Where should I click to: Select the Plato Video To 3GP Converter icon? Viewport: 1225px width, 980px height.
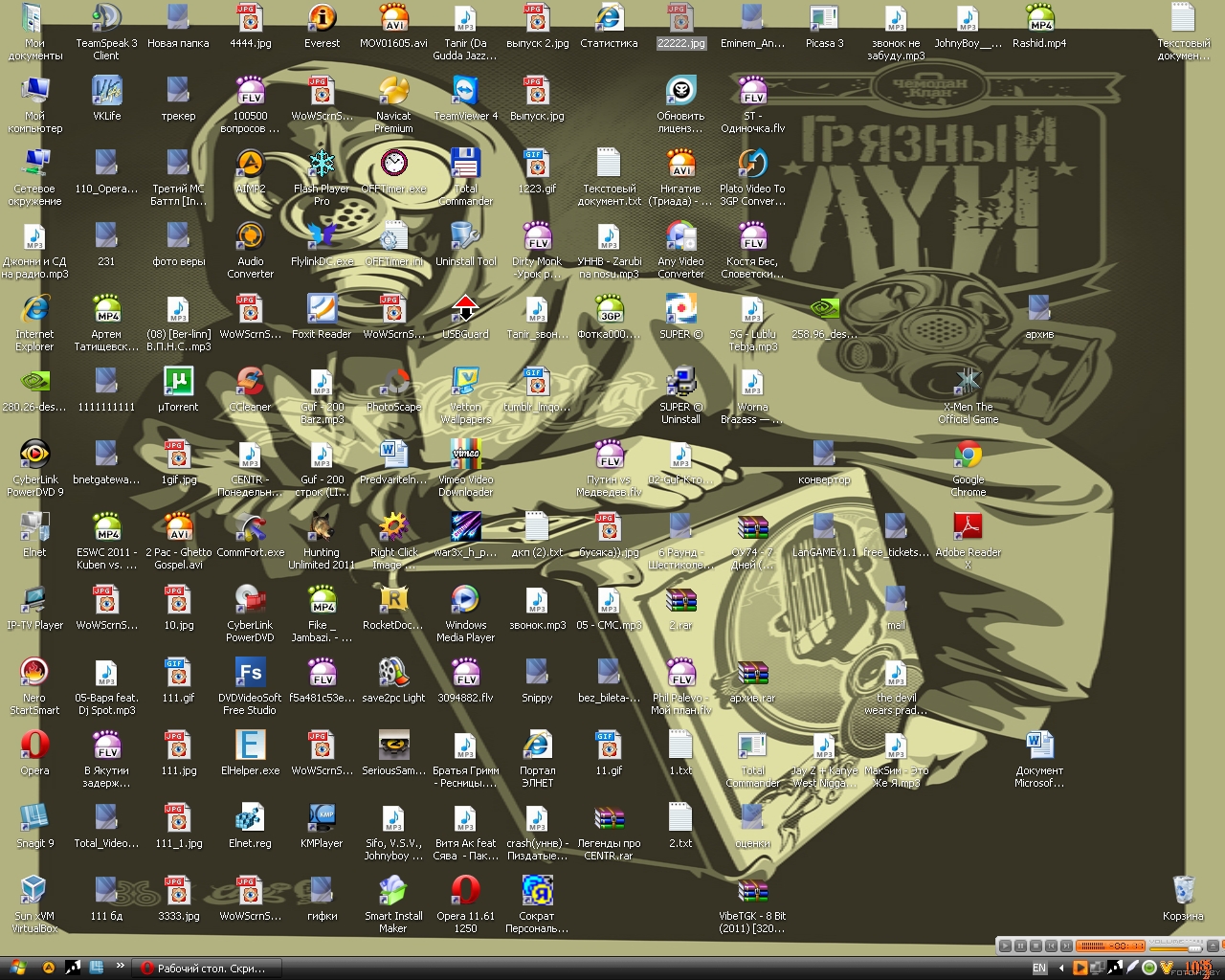[x=752, y=177]
